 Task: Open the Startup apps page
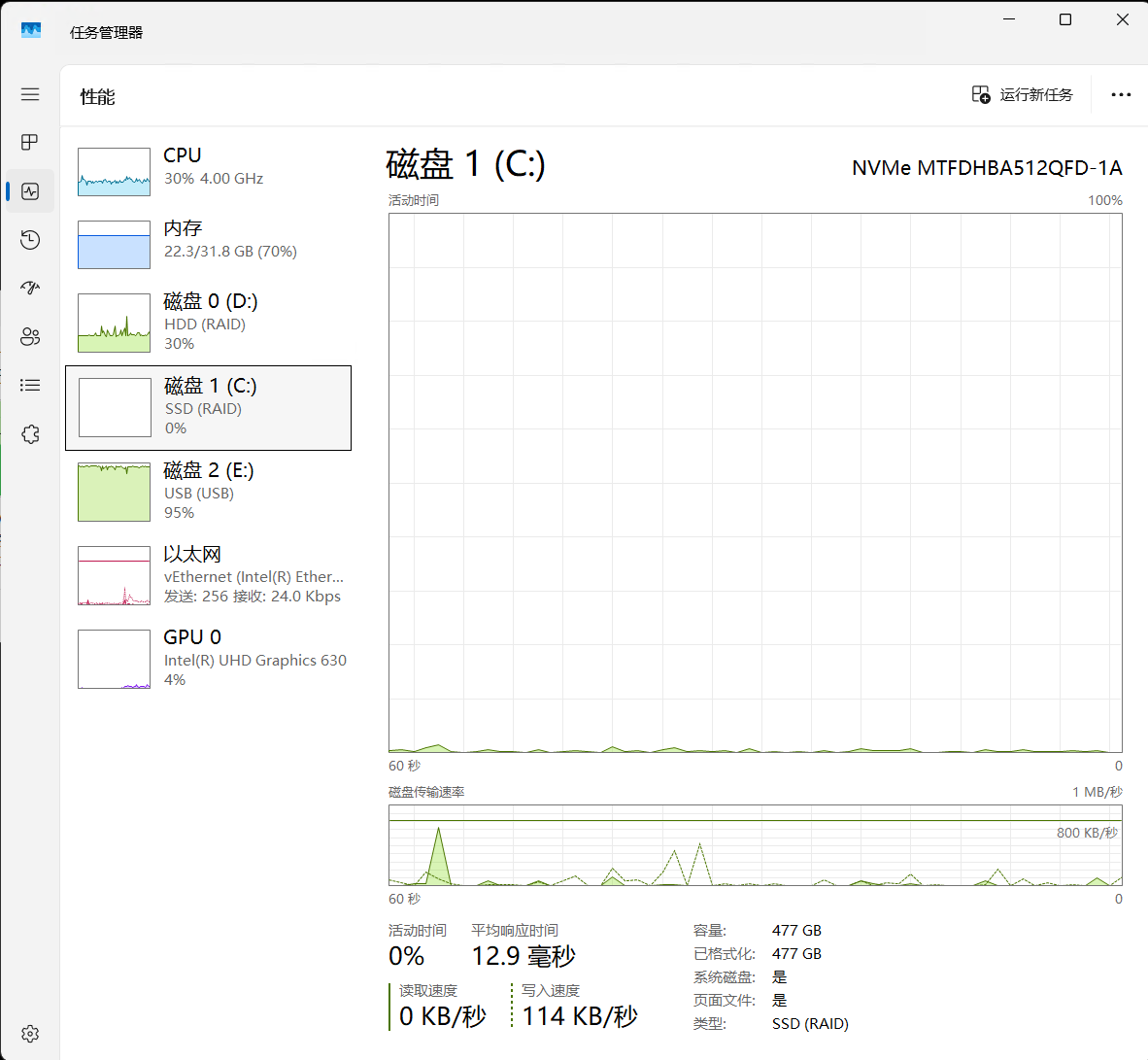click(x=29, y=288)
